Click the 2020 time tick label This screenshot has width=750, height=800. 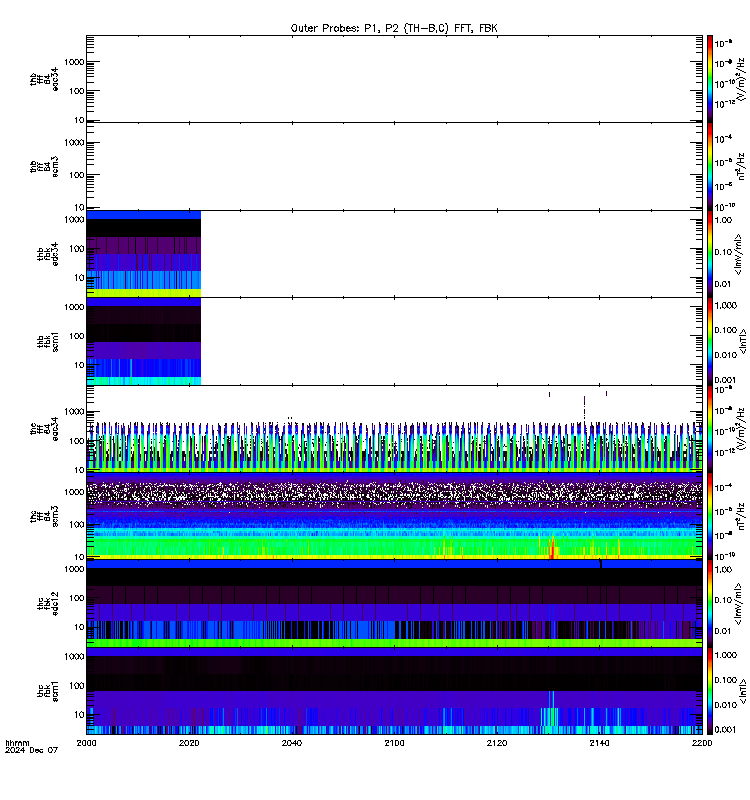click(189, 743)
